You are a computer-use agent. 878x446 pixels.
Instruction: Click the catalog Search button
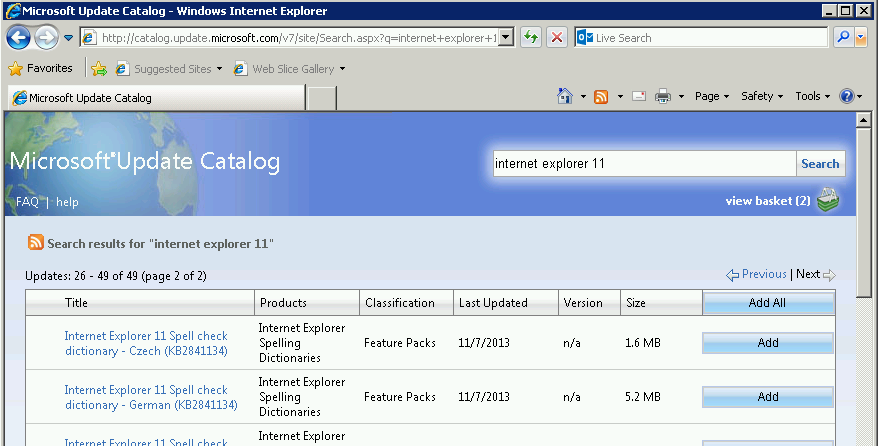pos(820,163)
